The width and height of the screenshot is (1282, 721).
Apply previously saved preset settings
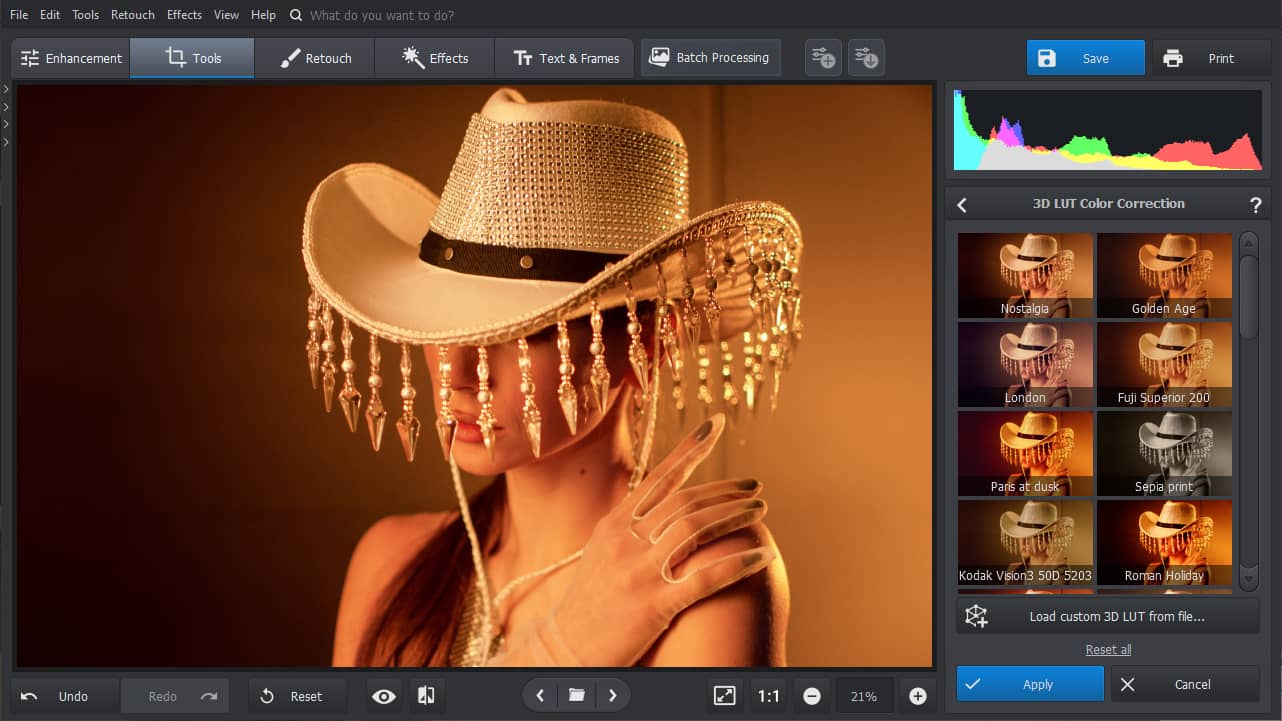pyautogui.click(x=865, y=57)
